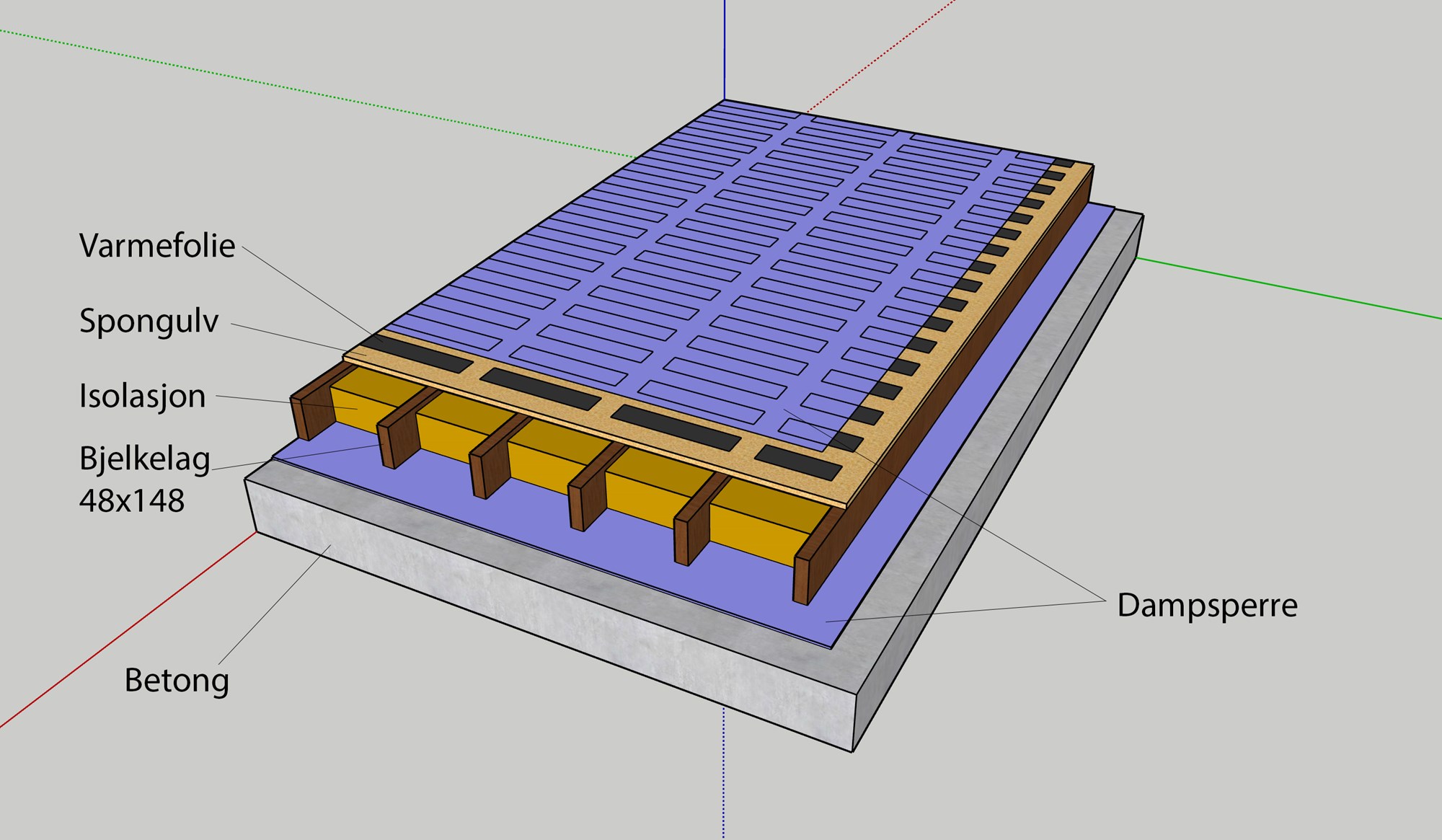Select the Spongulv label text
The image size is (1442, 840).
(x=149, y=321)
